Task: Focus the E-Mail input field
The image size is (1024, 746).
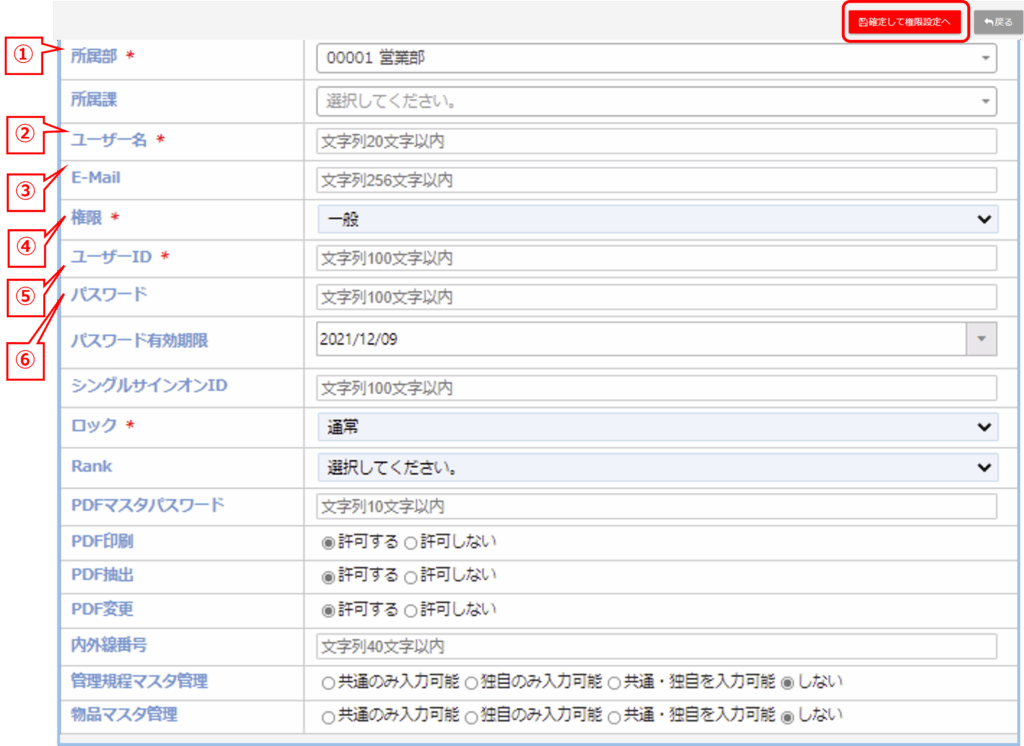Action: [656, 180]
